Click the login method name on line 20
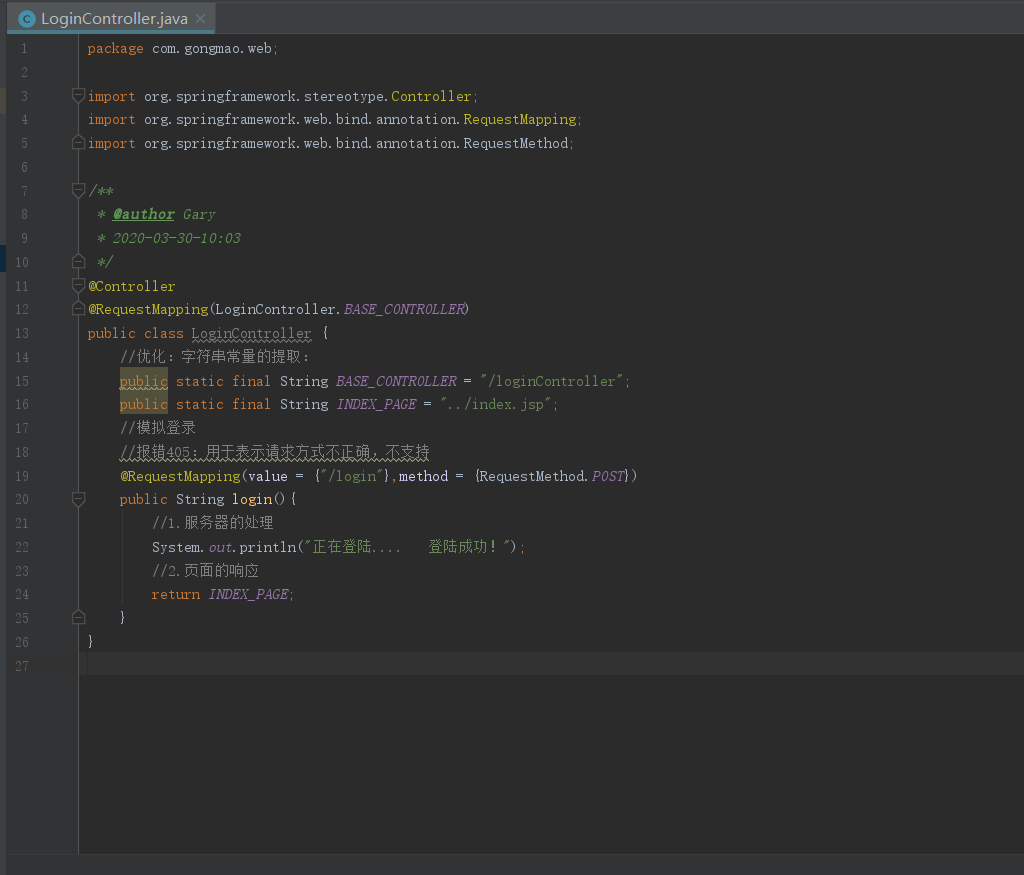The height and width of the screenshot is (875, 1024). (x=252, y=500)
